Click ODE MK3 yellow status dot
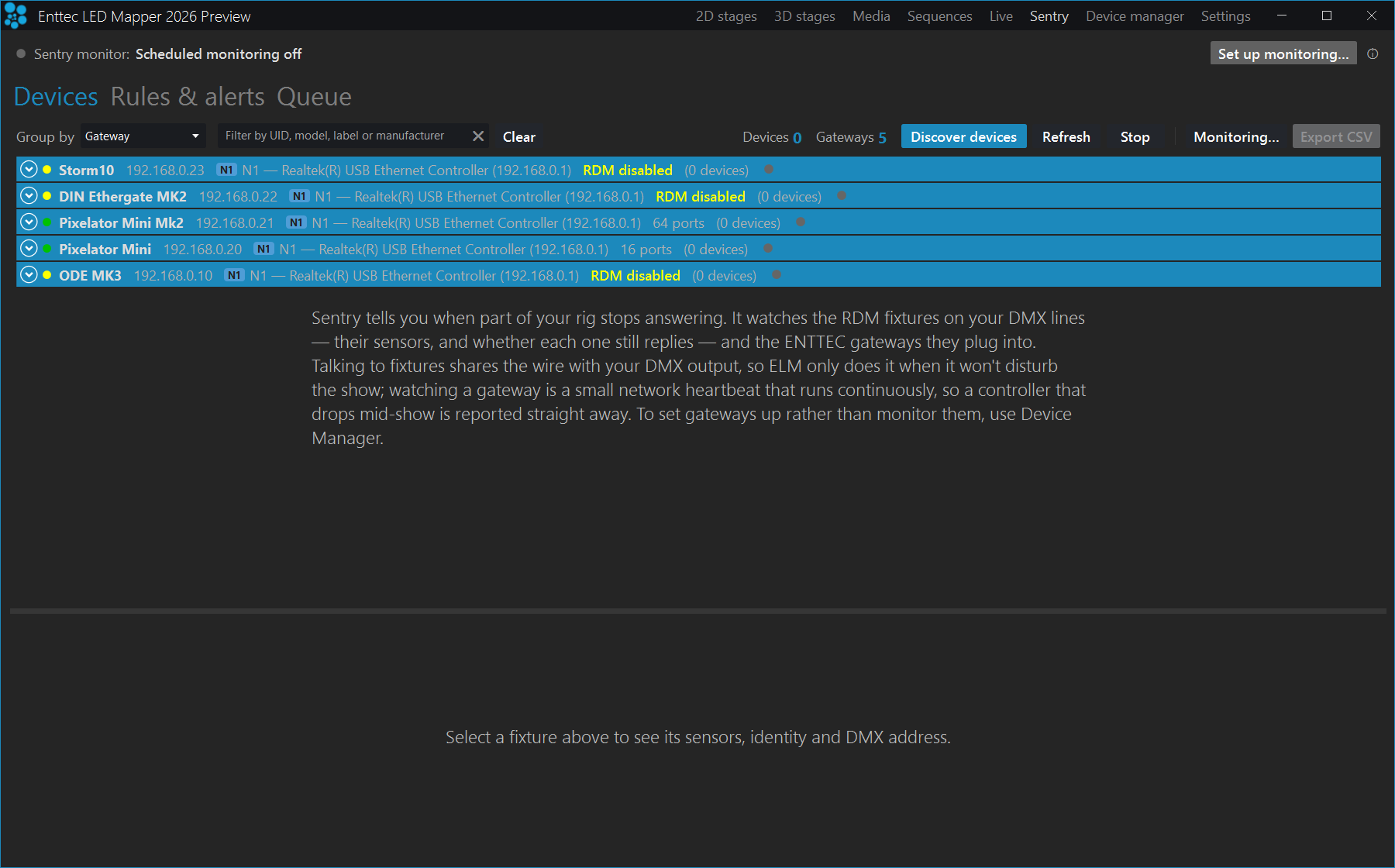1395x868 pixels. [47, 275]
